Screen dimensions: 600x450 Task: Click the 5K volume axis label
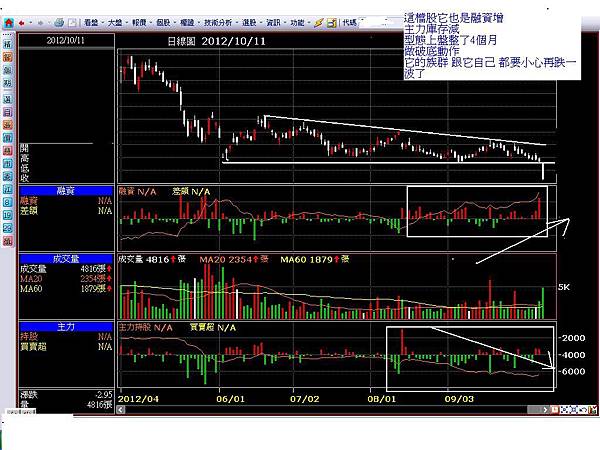click(564, 287)
